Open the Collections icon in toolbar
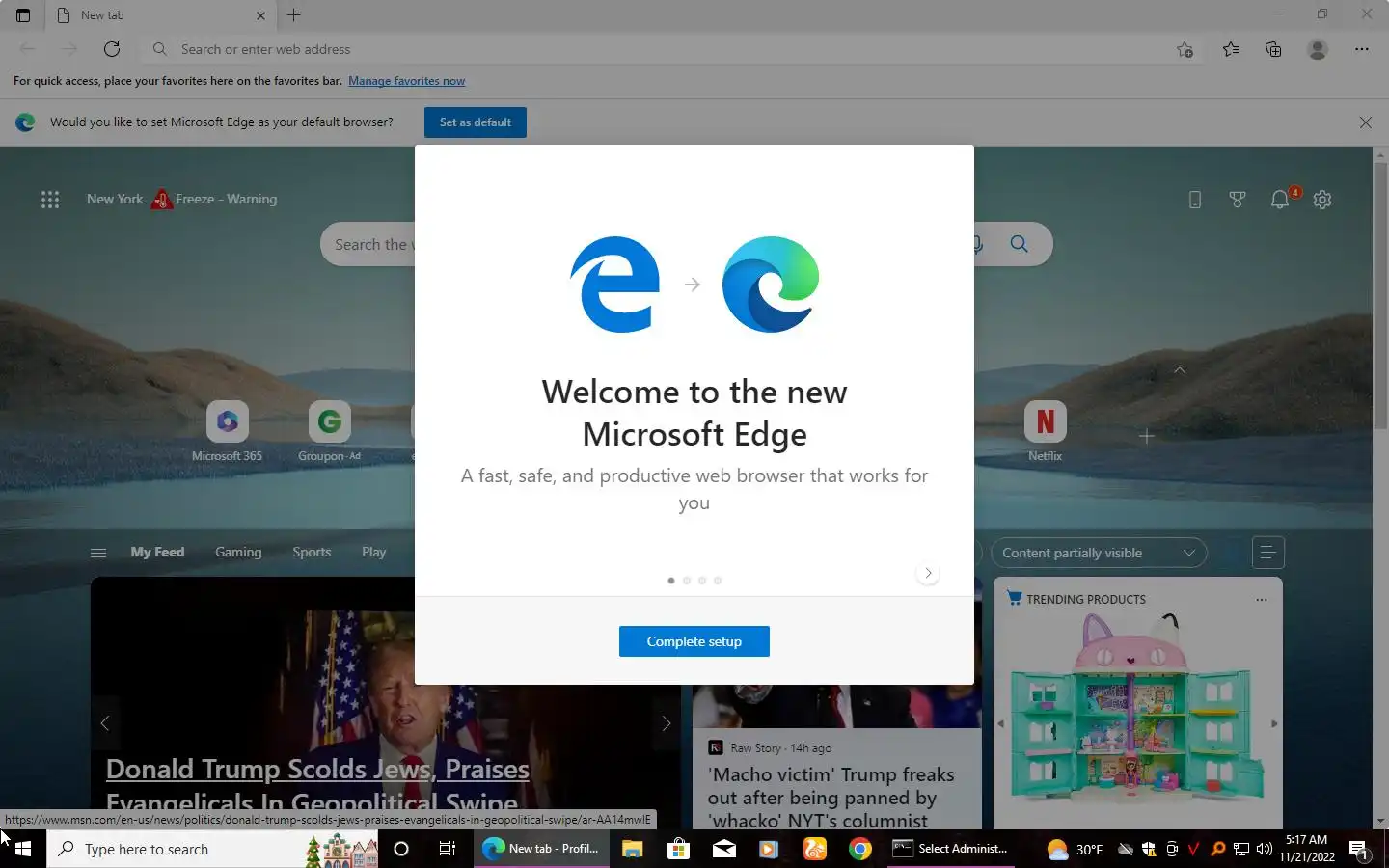 (1273, 49)
